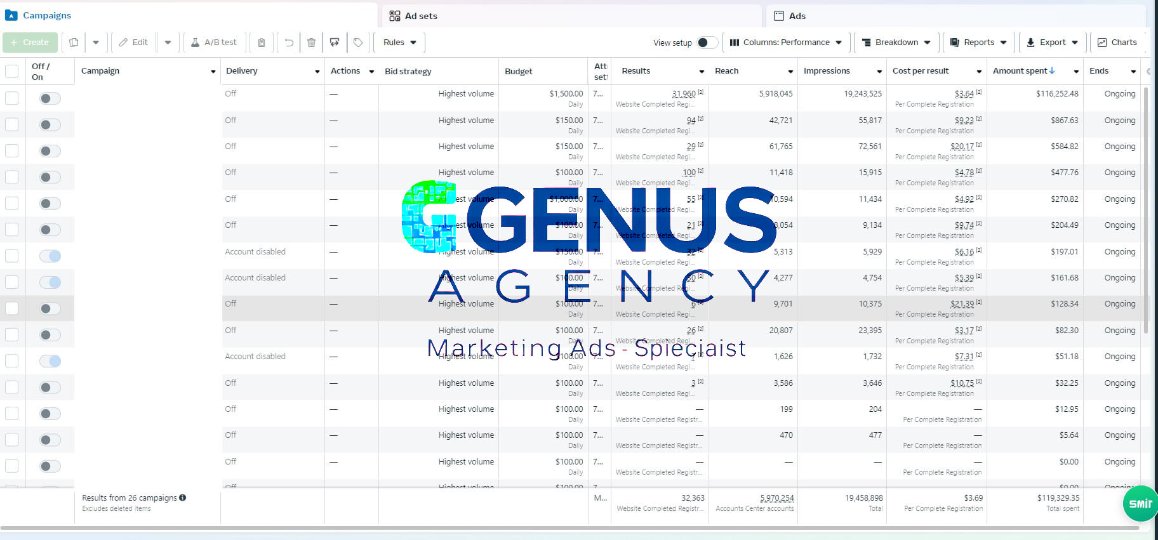This screenshot has height=540, width=1158.
Task: Check the box for the $12.95 row
Action: pos(12,414)
